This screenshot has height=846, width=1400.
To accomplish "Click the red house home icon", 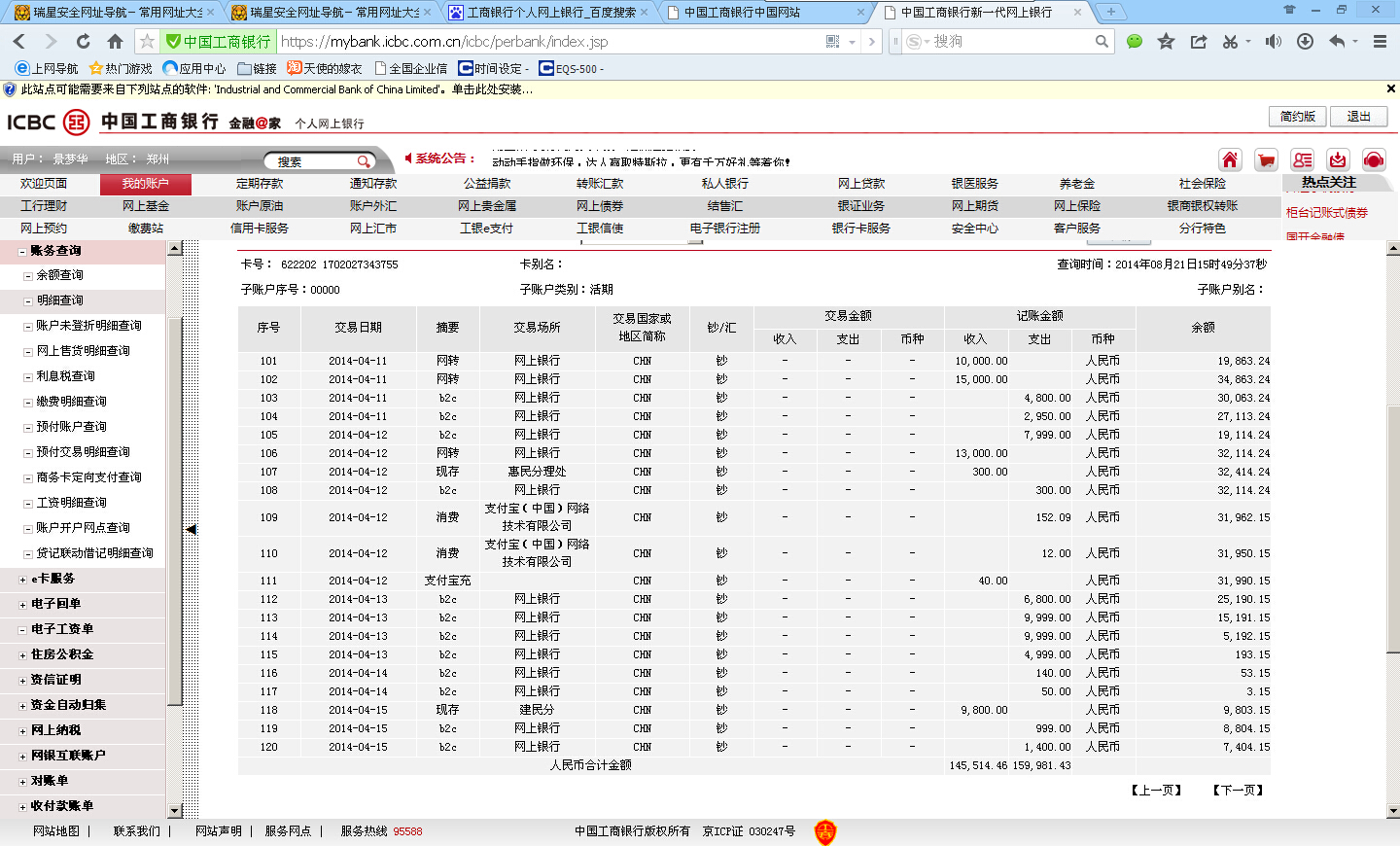I will pos(1230,160).
